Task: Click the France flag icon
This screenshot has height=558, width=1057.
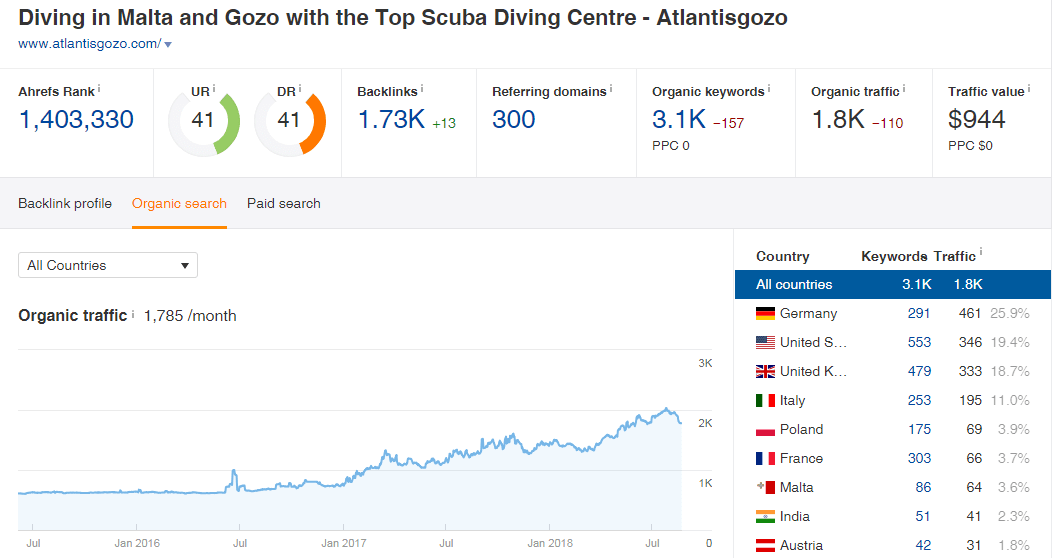Action: [765, 458]
